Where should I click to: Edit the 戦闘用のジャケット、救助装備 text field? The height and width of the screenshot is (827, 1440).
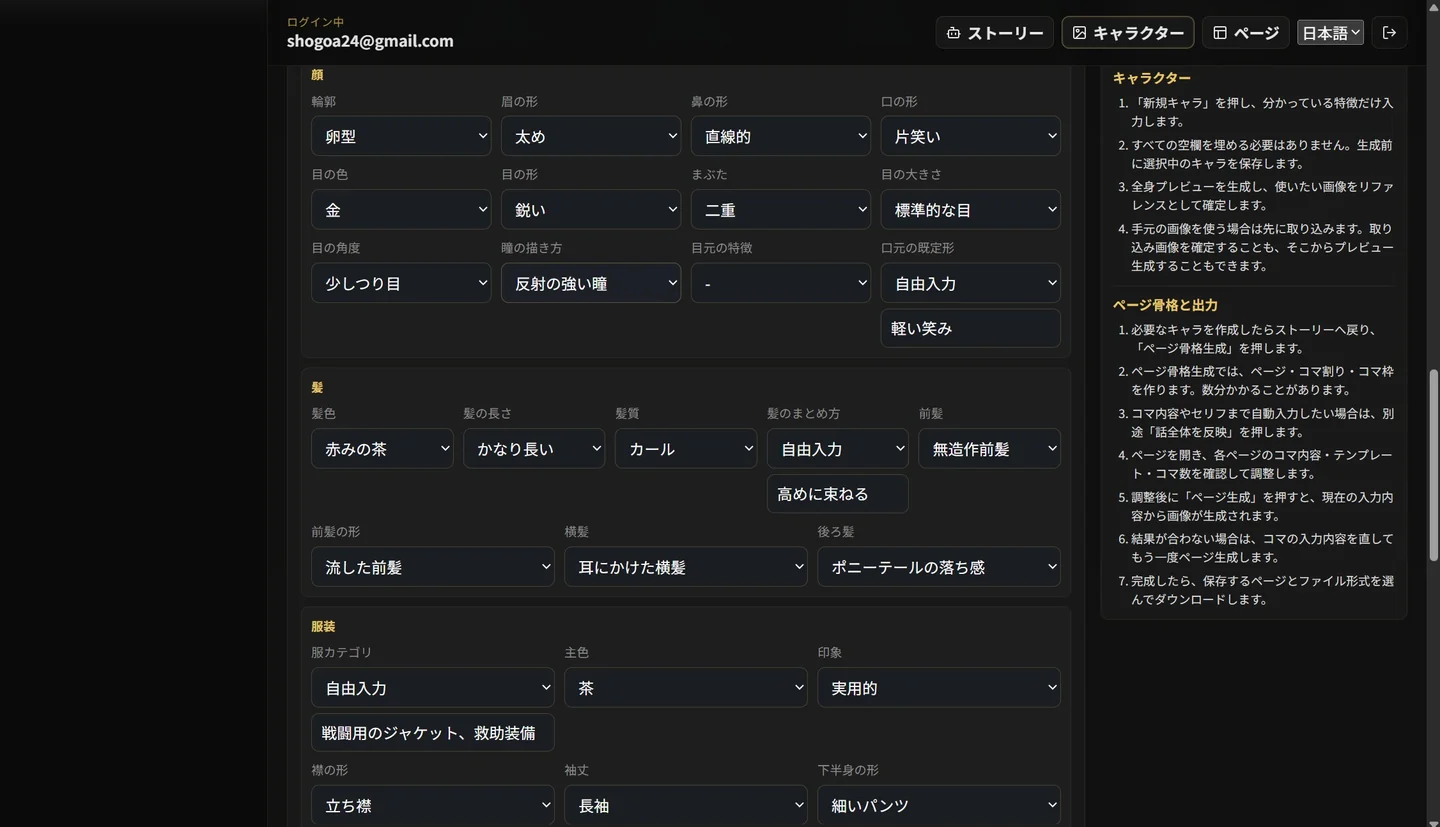[x=433, y=732]
